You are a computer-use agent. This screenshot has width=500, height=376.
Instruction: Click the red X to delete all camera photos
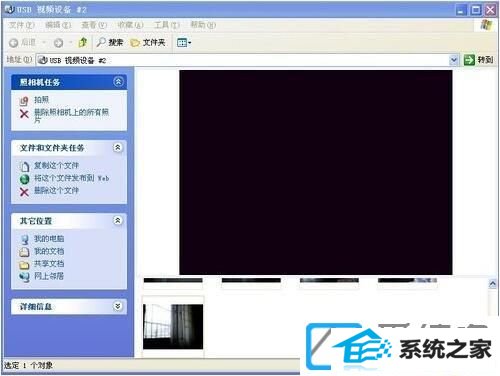24,114
